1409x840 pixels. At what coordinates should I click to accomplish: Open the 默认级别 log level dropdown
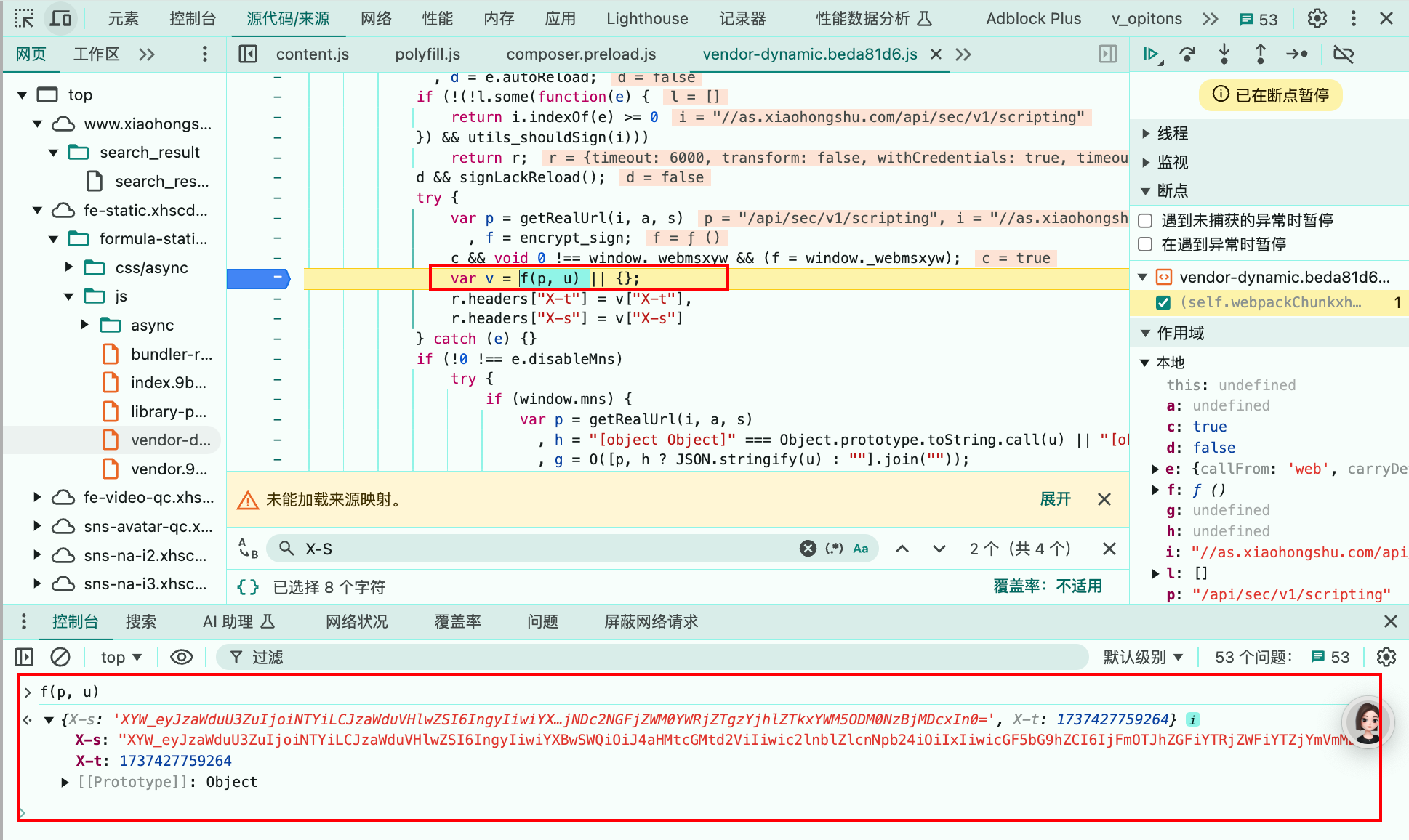pos(1142,657)
